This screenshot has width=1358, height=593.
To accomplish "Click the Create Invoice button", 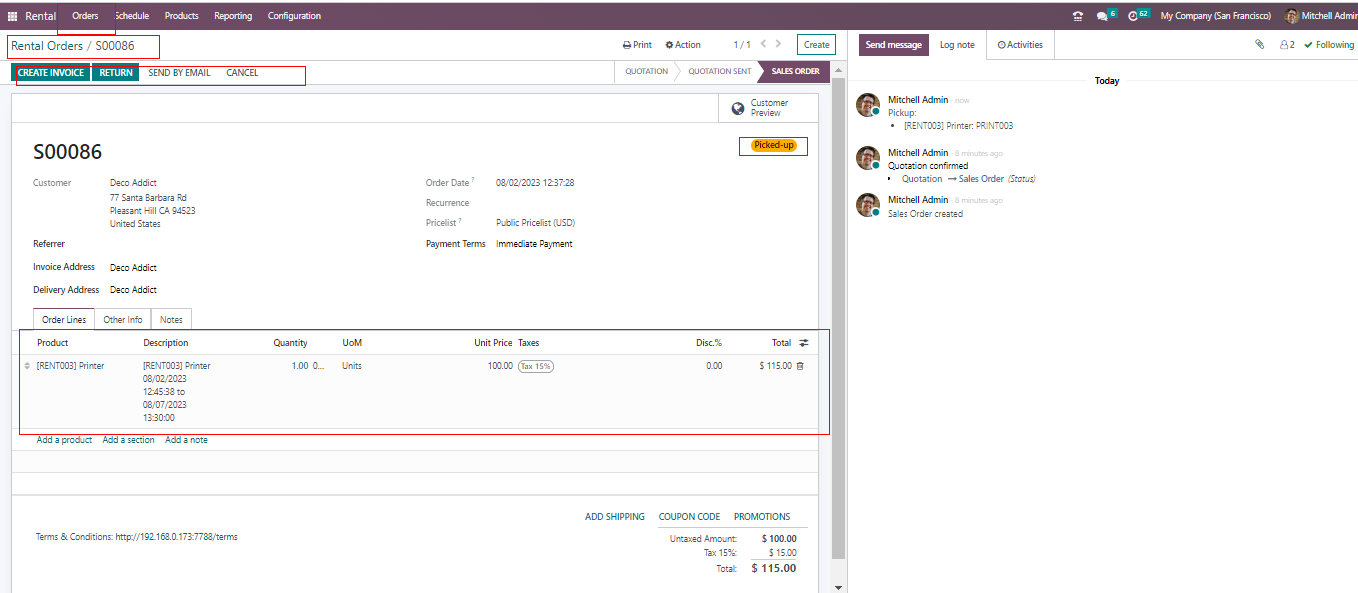I will [x=51, y=73].
